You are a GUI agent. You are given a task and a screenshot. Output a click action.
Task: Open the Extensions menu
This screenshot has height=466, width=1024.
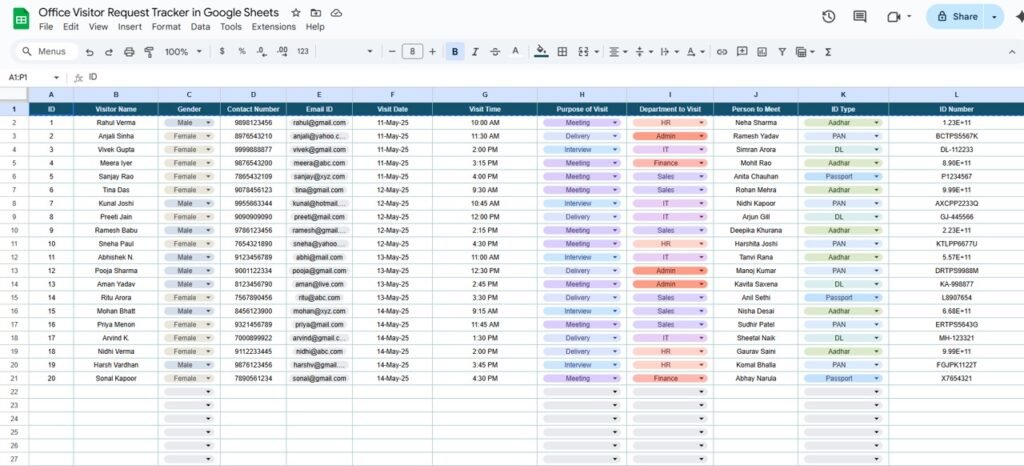274,27
